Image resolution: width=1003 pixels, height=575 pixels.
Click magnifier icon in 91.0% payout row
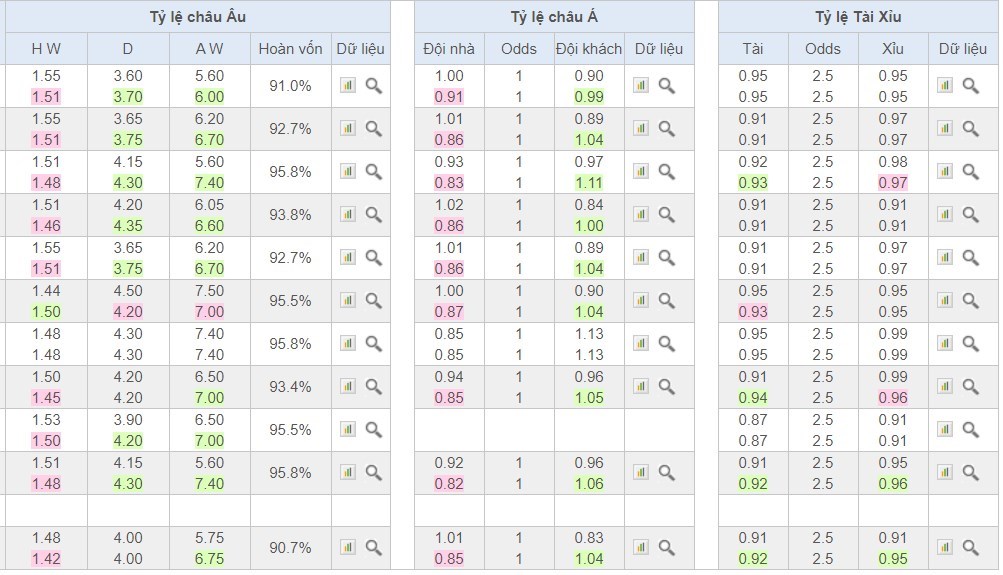pos(374,86)
